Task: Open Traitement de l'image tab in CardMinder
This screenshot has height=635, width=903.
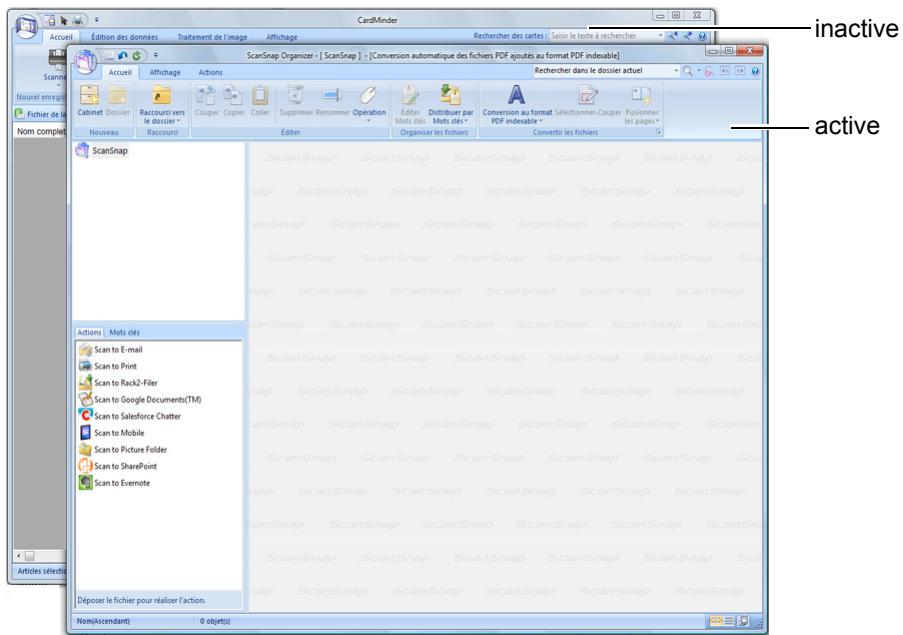Action: [212, 37]
